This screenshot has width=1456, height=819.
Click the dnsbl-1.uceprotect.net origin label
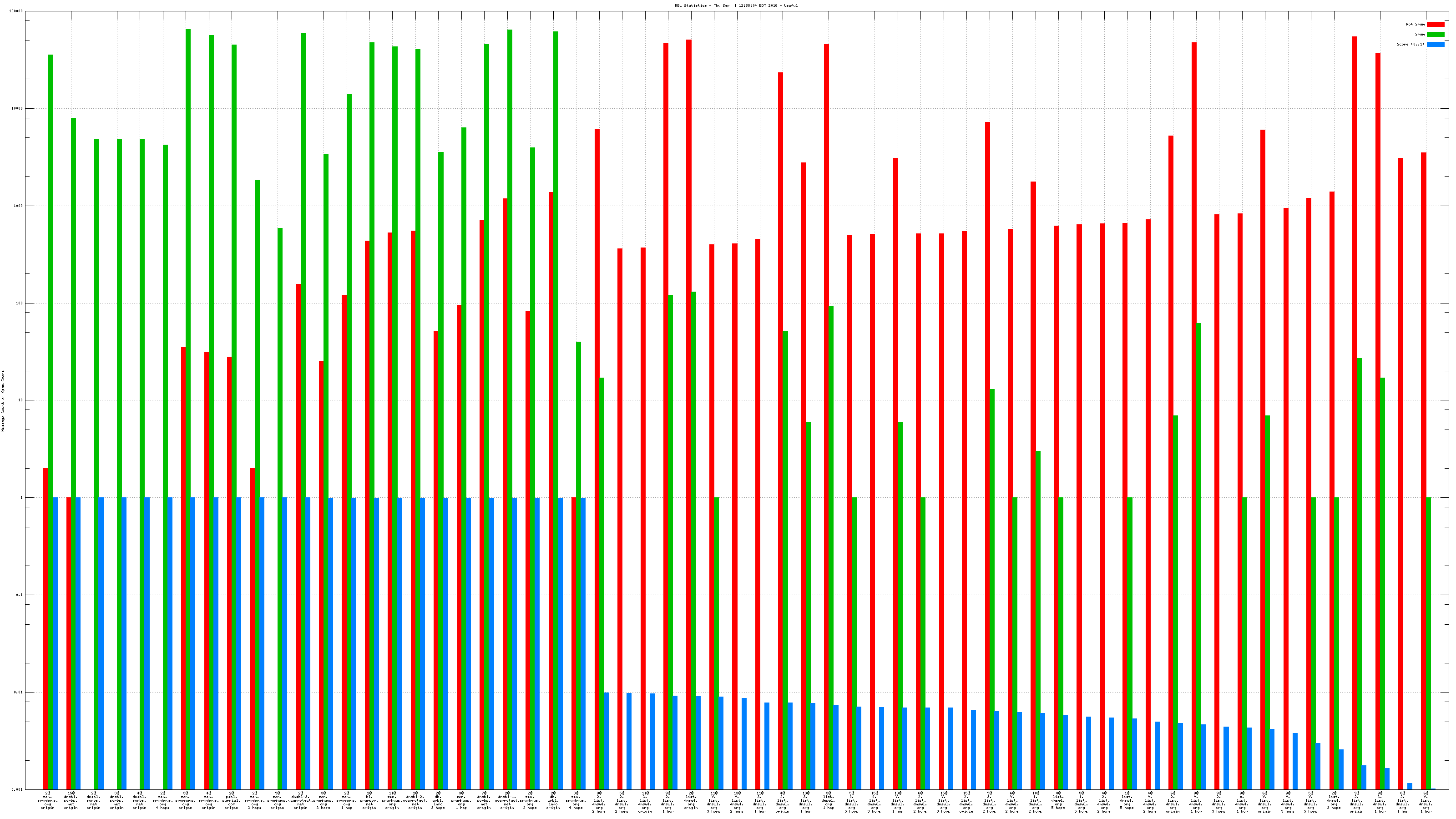pos(507,800)
